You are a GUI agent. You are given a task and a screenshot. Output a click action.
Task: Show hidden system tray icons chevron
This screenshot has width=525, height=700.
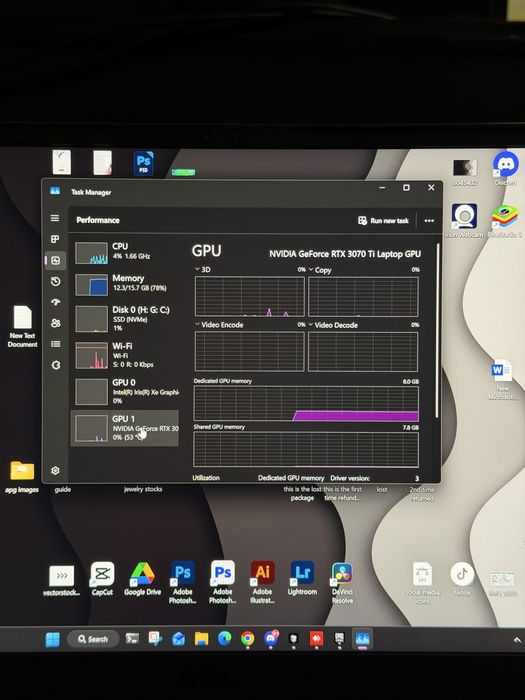pos(518,640)
